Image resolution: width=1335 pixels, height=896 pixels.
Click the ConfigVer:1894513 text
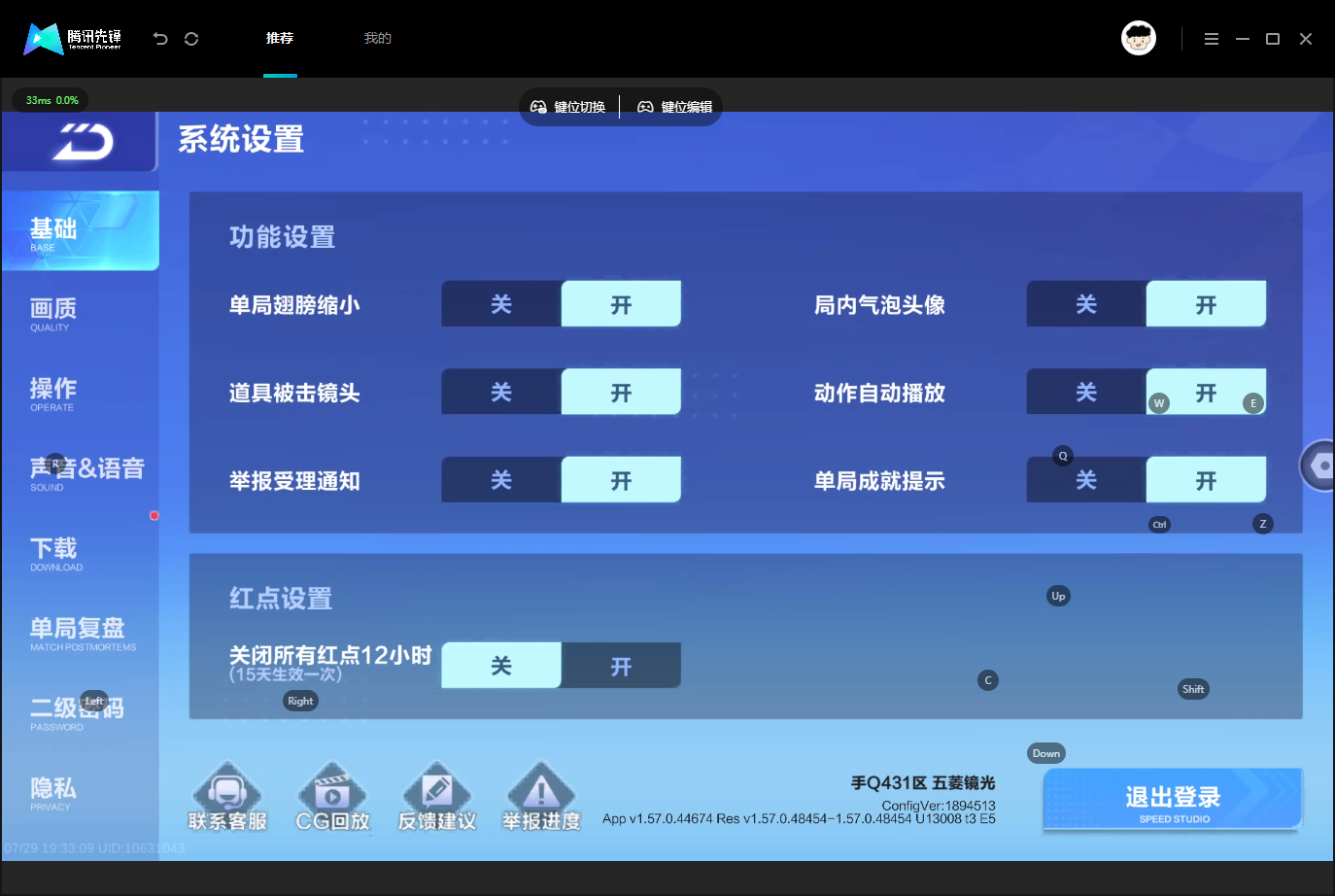click(939, 806)
